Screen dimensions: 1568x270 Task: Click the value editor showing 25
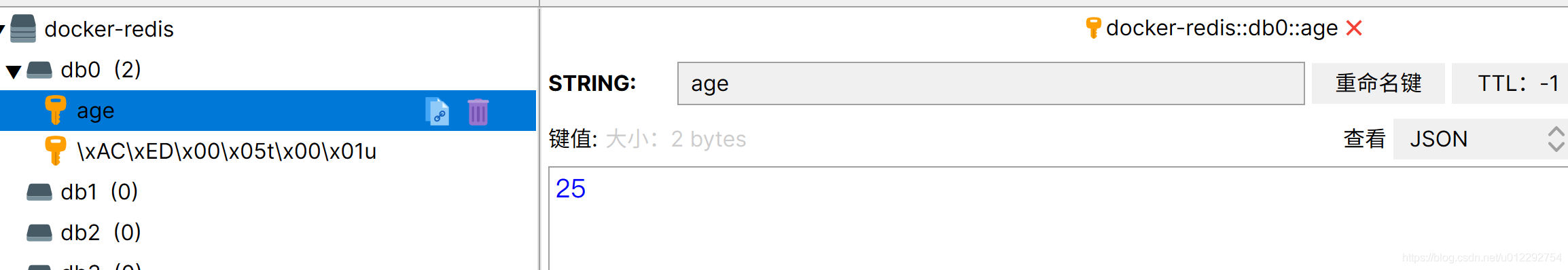[x=1058, y=218]
